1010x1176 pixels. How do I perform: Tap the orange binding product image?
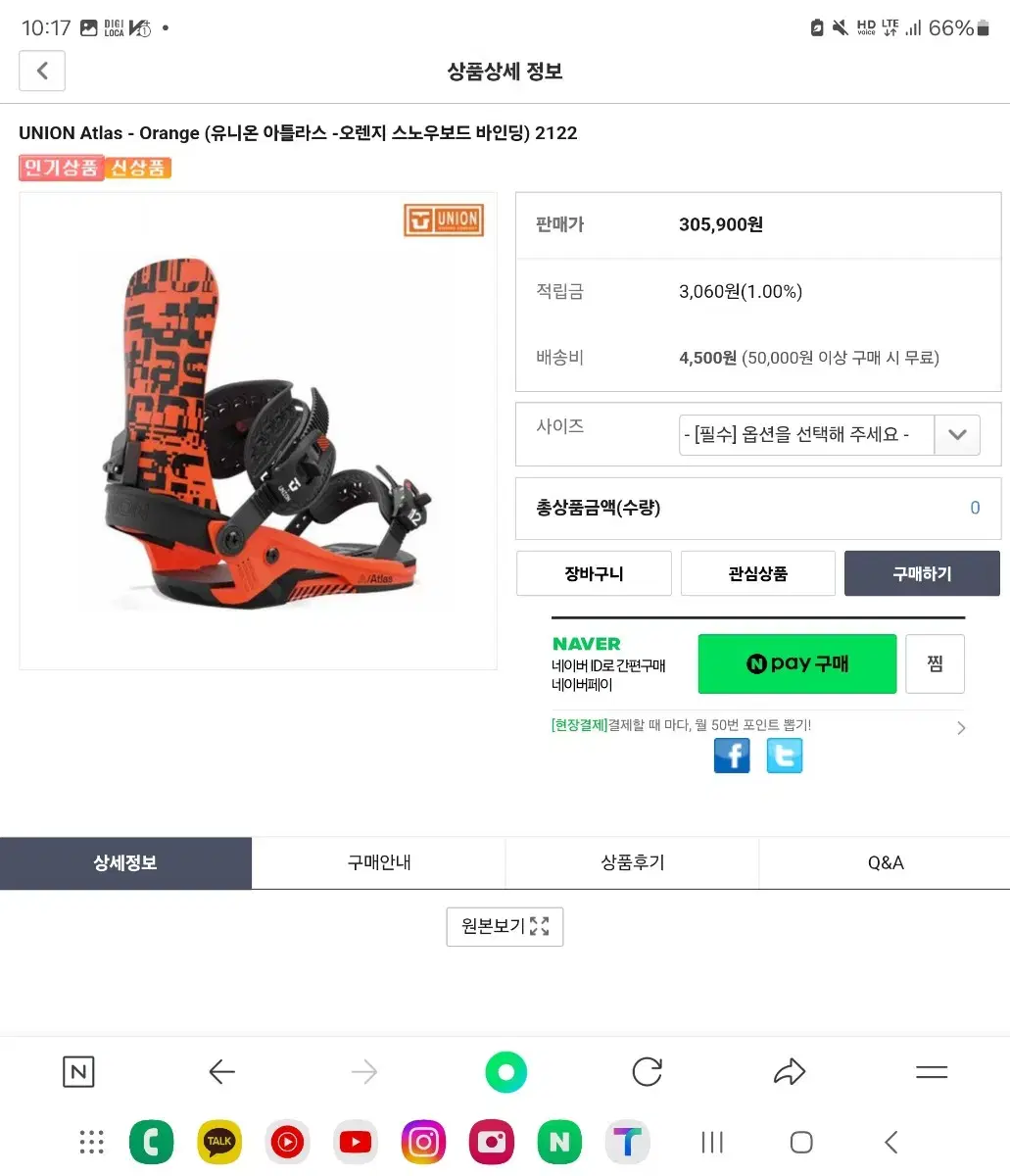pos(258,431)
